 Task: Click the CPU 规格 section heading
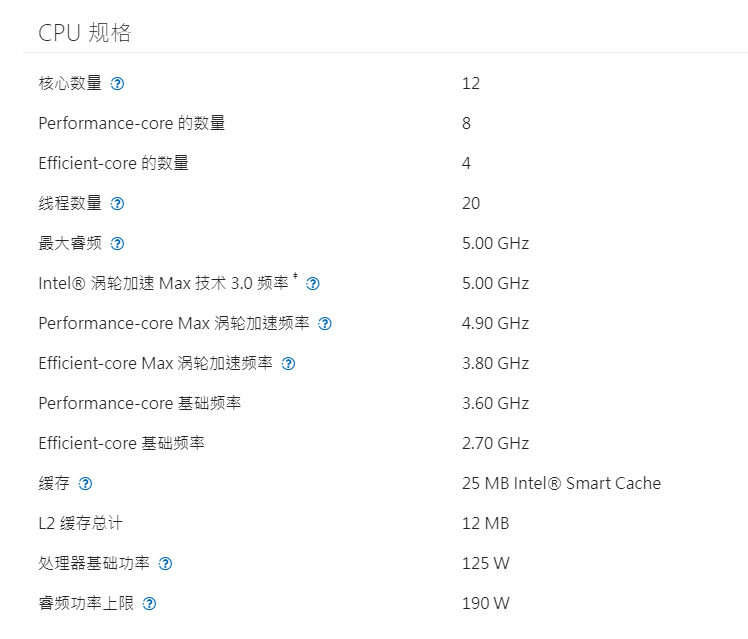(x=85, y=33)
